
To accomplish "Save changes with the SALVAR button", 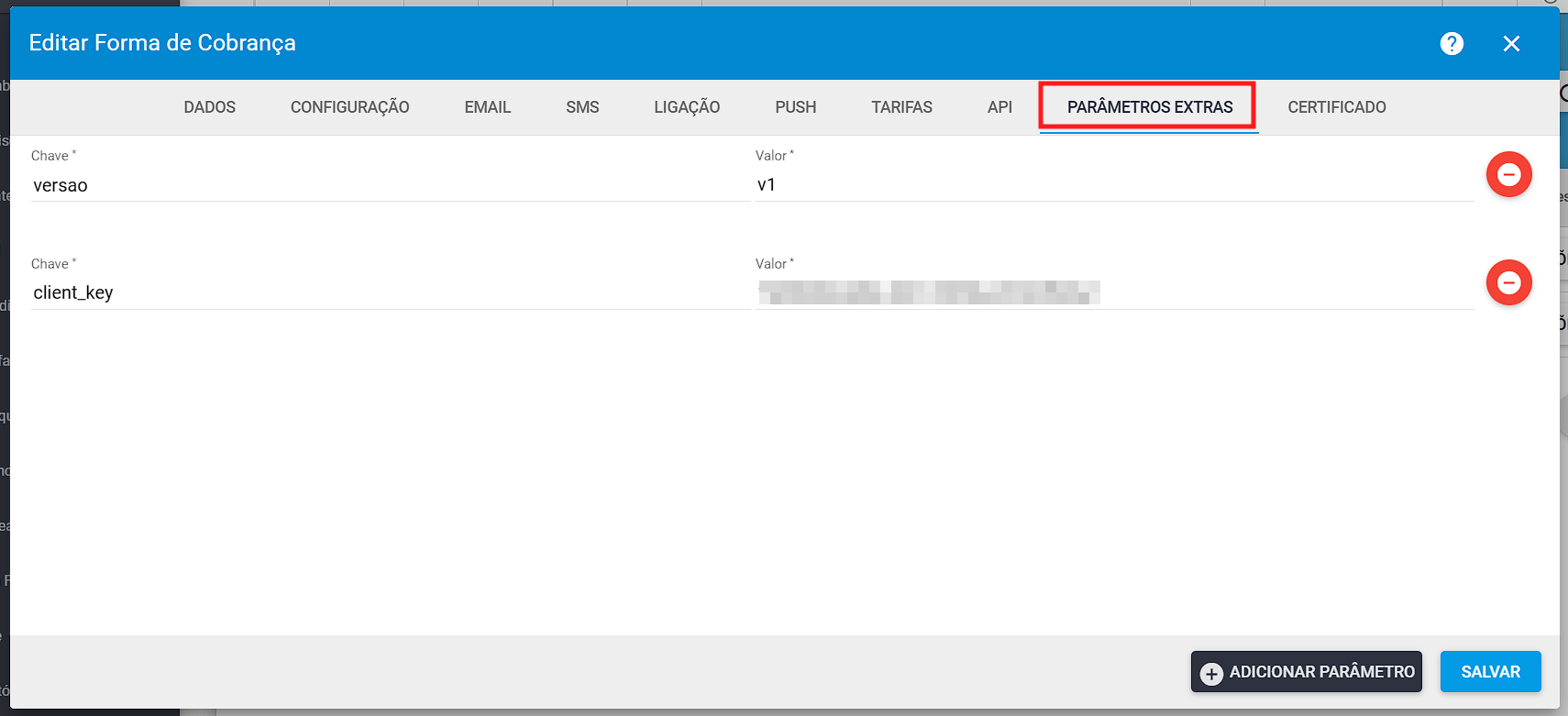I will click(x=1491, y=672).
